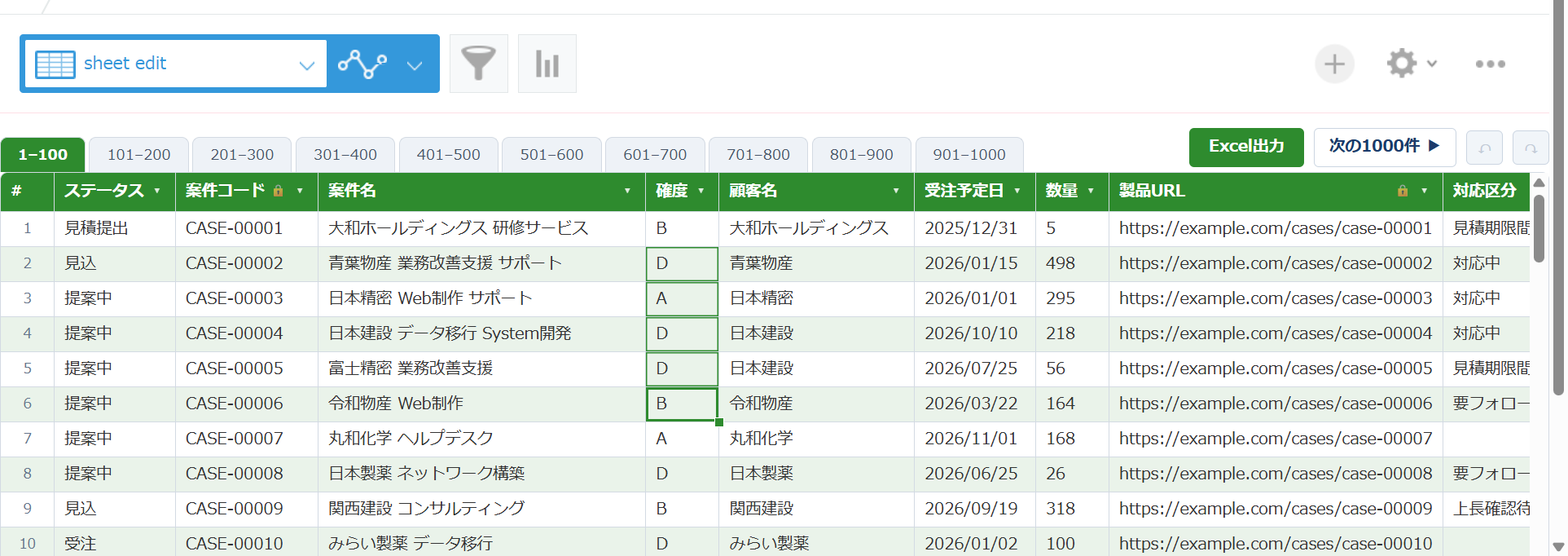Click 青葉物産 業務改善支援 サポート cell

(x=481, y=263)
